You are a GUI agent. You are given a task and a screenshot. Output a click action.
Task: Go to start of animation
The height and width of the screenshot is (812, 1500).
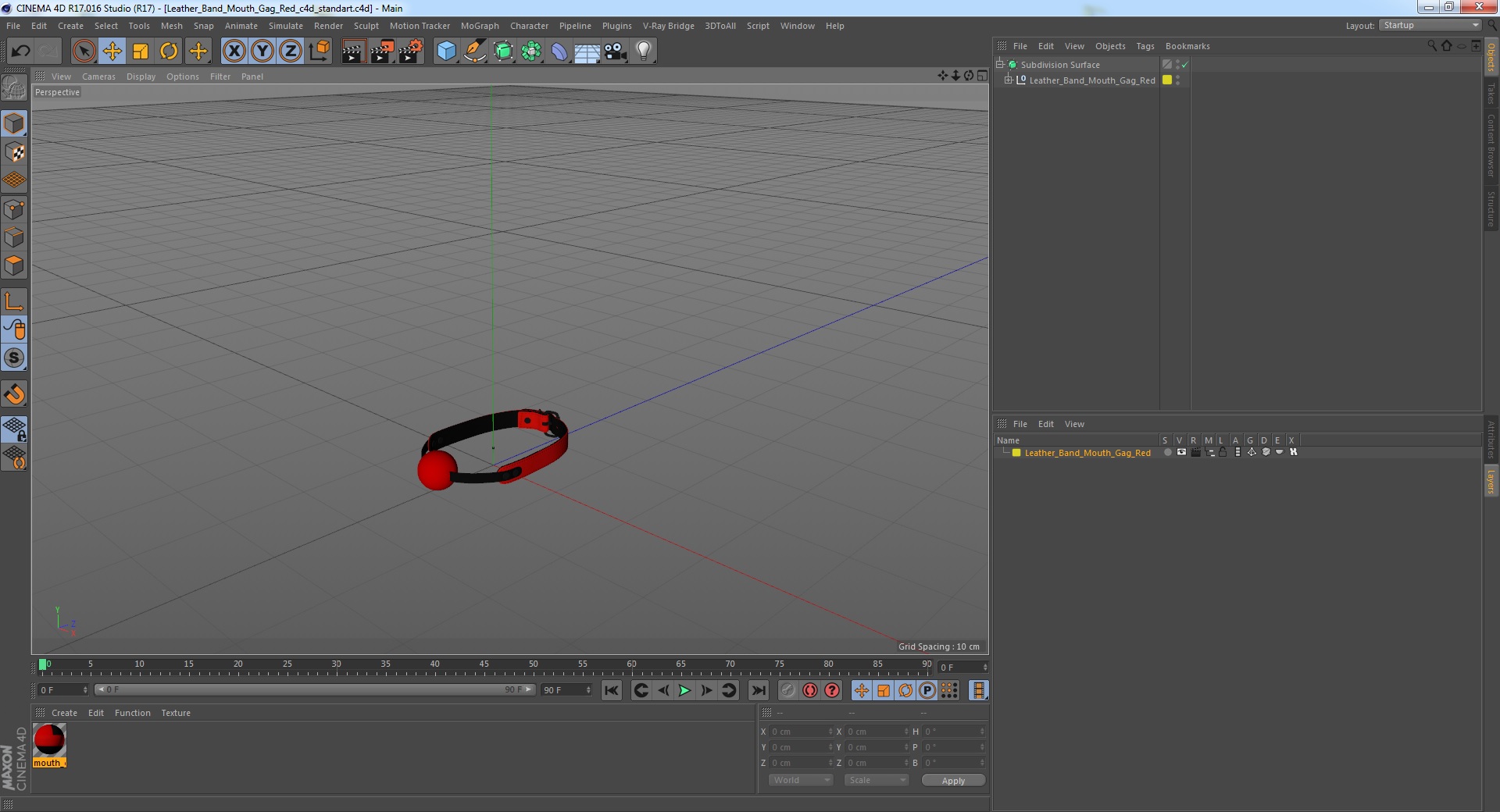(x=611, y=690)
